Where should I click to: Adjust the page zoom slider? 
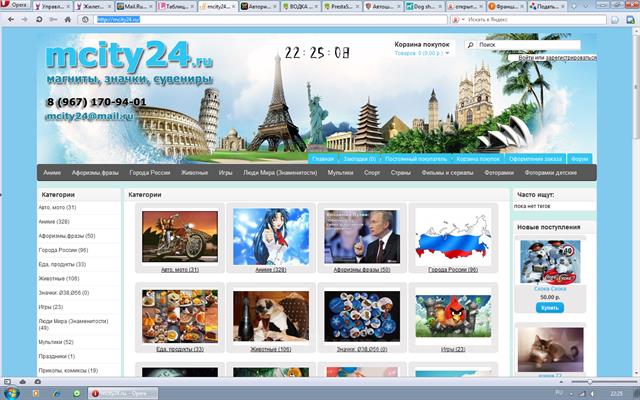pos(590,382)
